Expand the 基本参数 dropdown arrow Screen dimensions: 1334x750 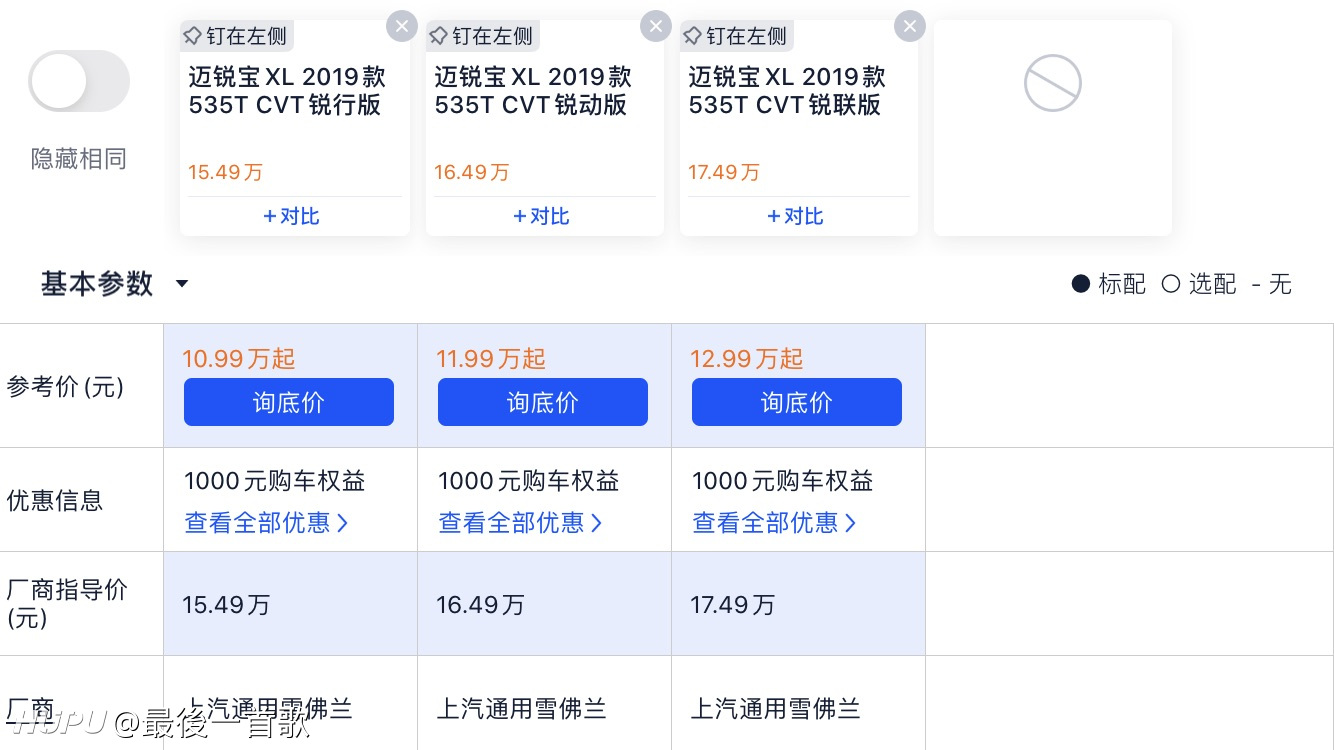[182, 284]
